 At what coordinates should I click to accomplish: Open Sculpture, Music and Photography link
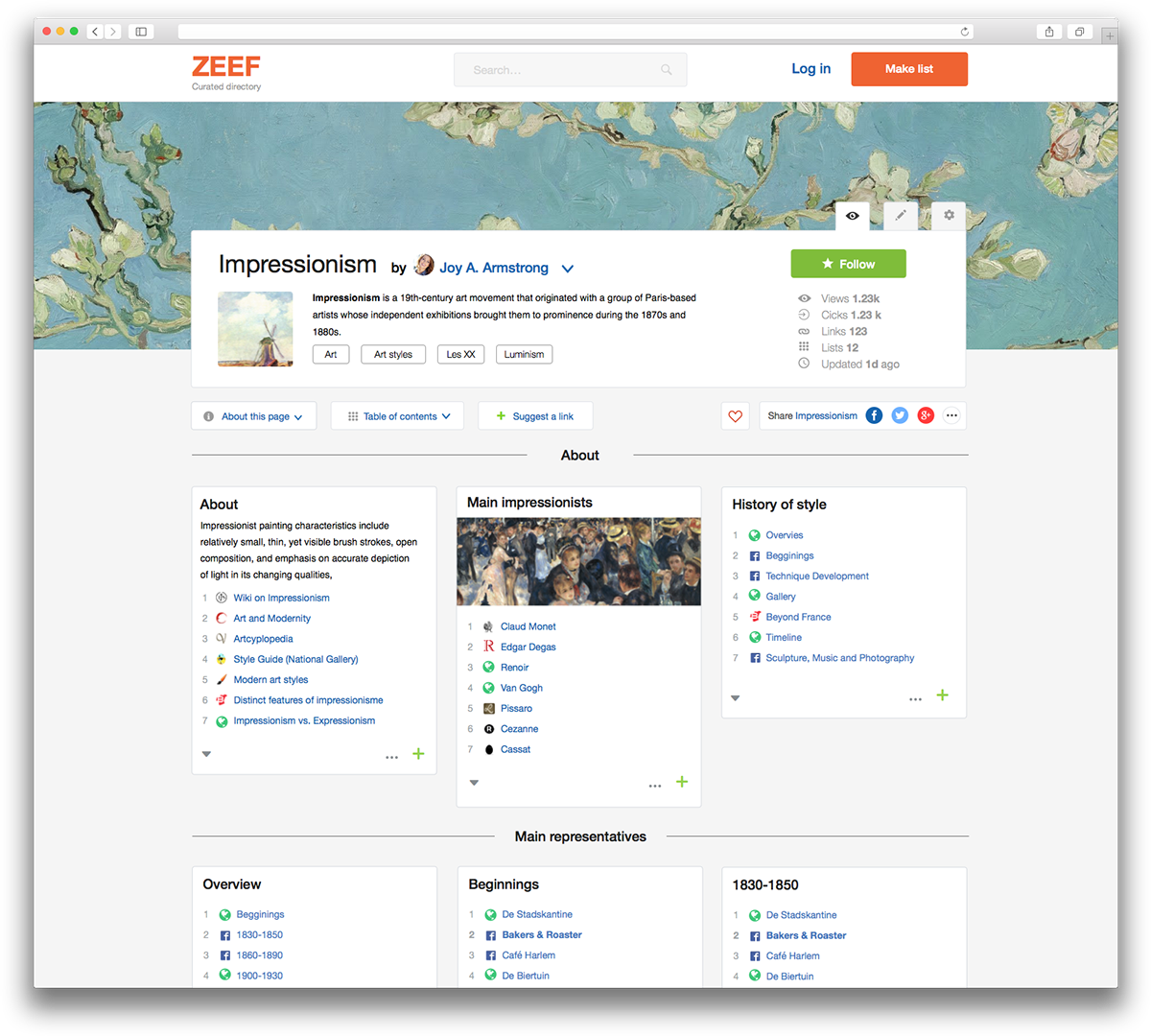pos(839,658)
